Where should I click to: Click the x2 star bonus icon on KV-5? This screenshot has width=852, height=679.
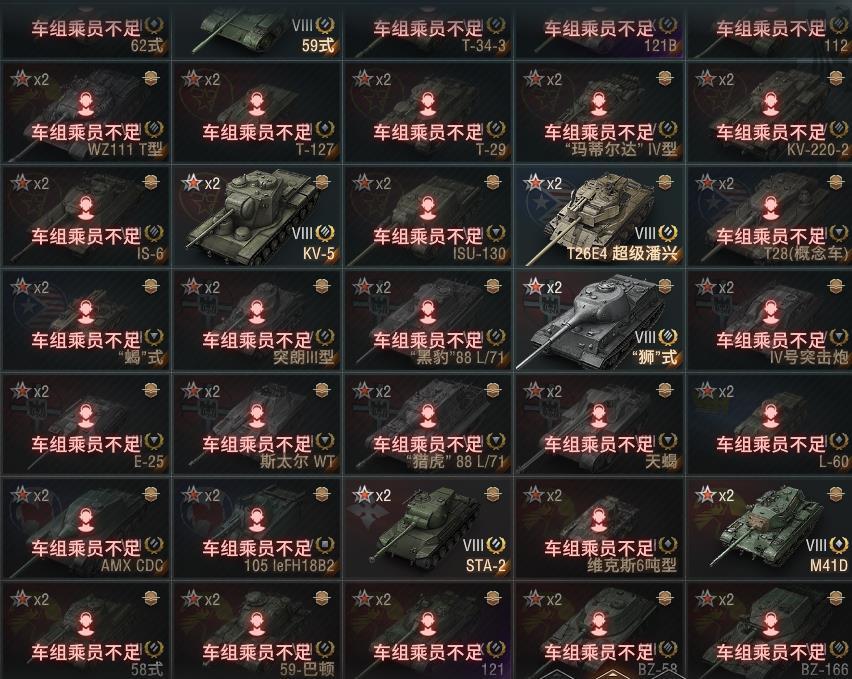point(201,184)
